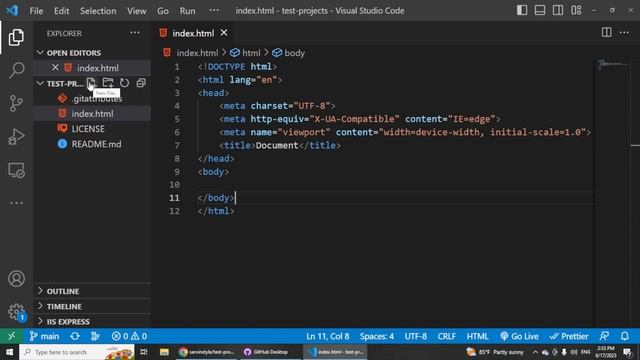Change language mode HTML
The height and width of the screenshot is (360, 640).
[x=477, y=336]
